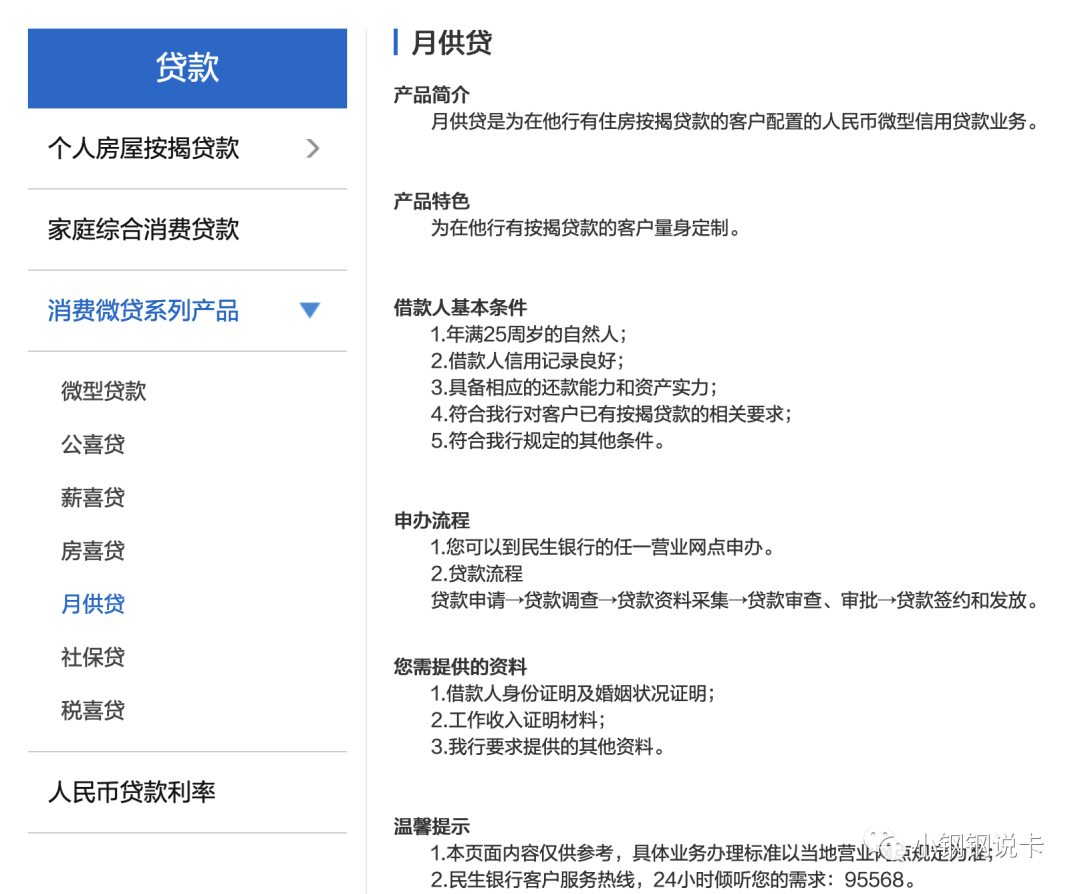Open the 微型贷款 page
This screenshot has height=894, width=1080.
tap(103, 390)
